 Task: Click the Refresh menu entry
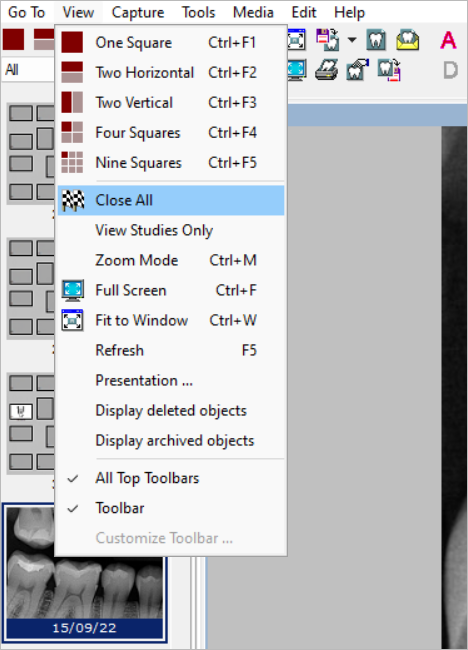[171, 350]
